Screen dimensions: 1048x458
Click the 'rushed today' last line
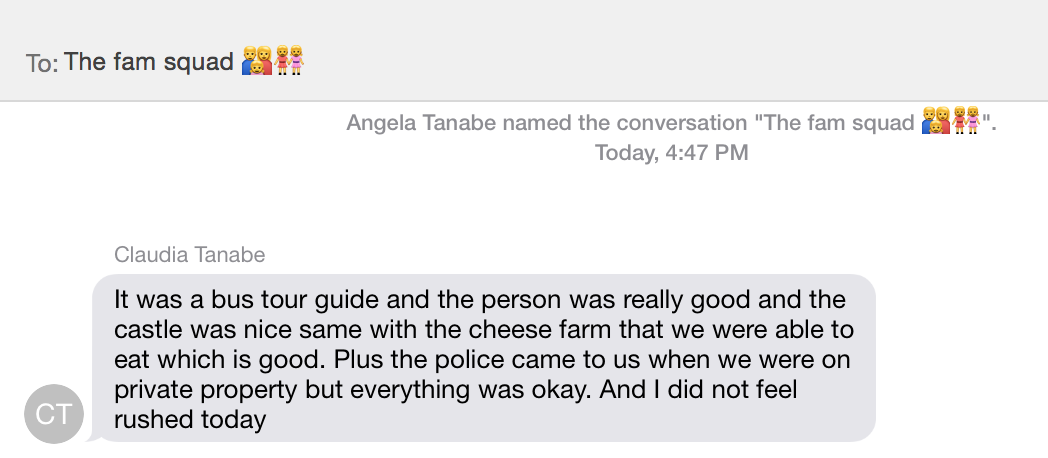pos(190,419)
